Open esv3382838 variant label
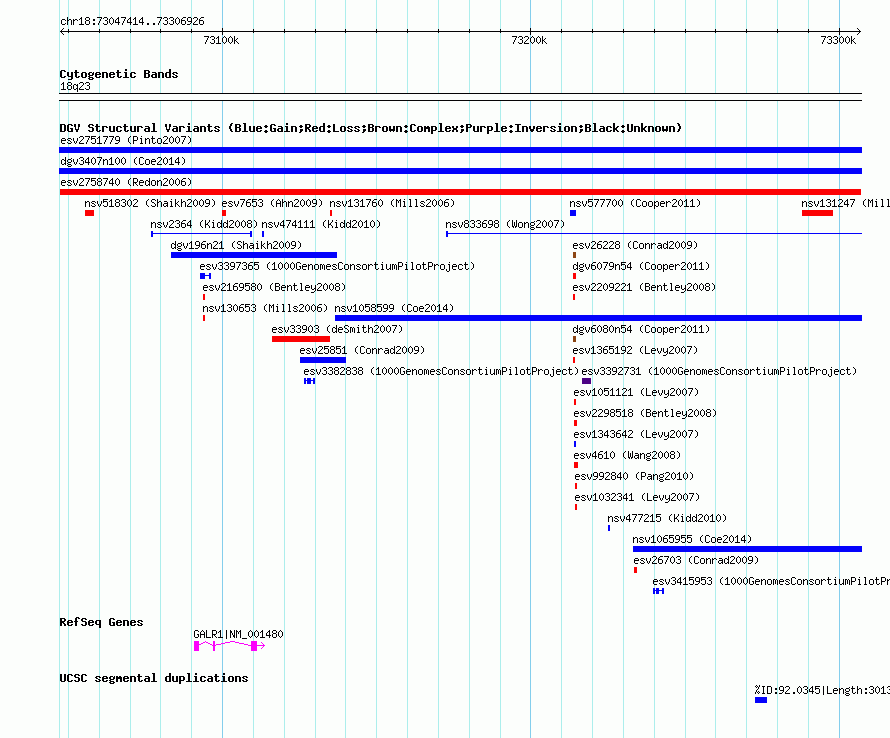Image resolution: width=890 pixels, height=738 pixels. 441,371
